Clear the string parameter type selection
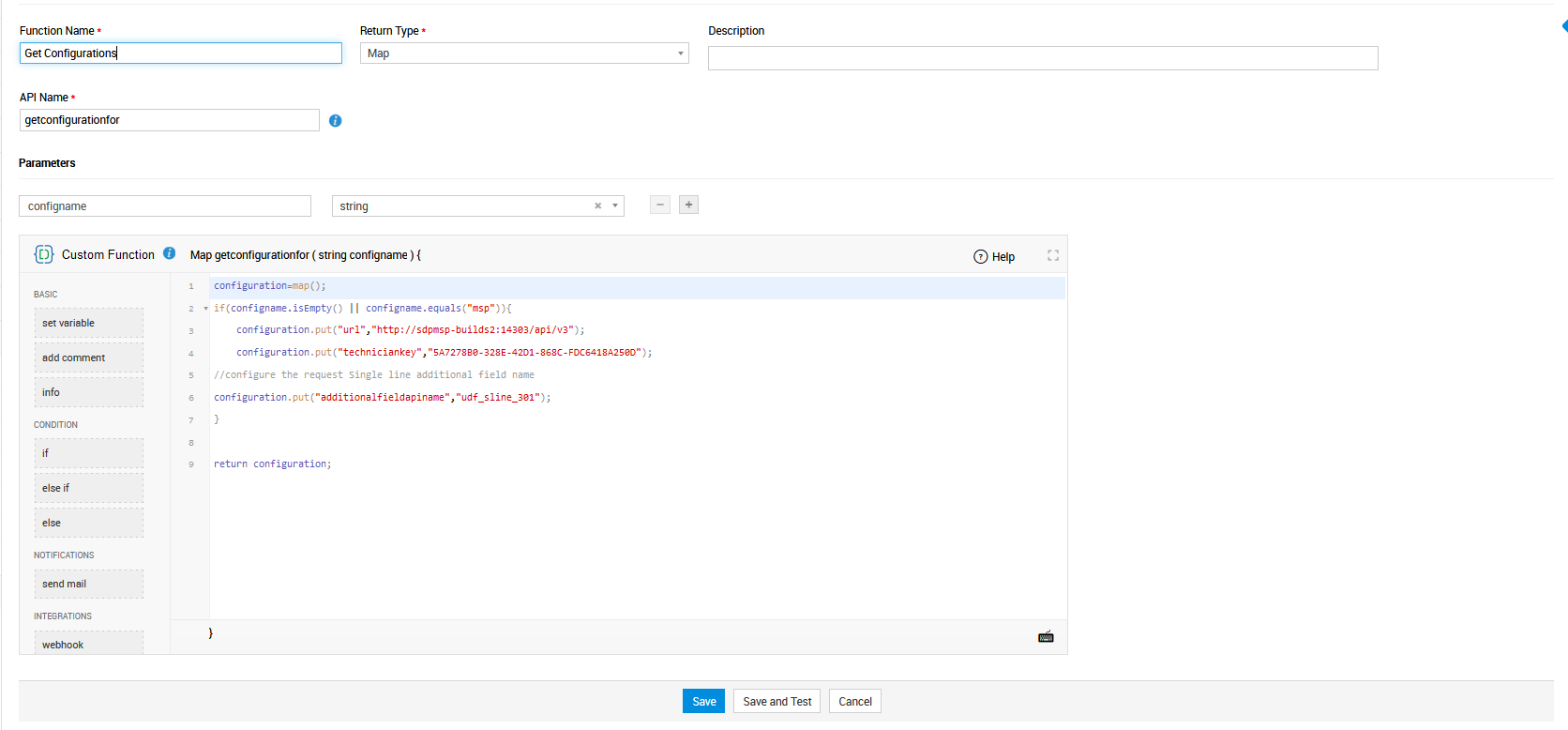 click(597, 206)
